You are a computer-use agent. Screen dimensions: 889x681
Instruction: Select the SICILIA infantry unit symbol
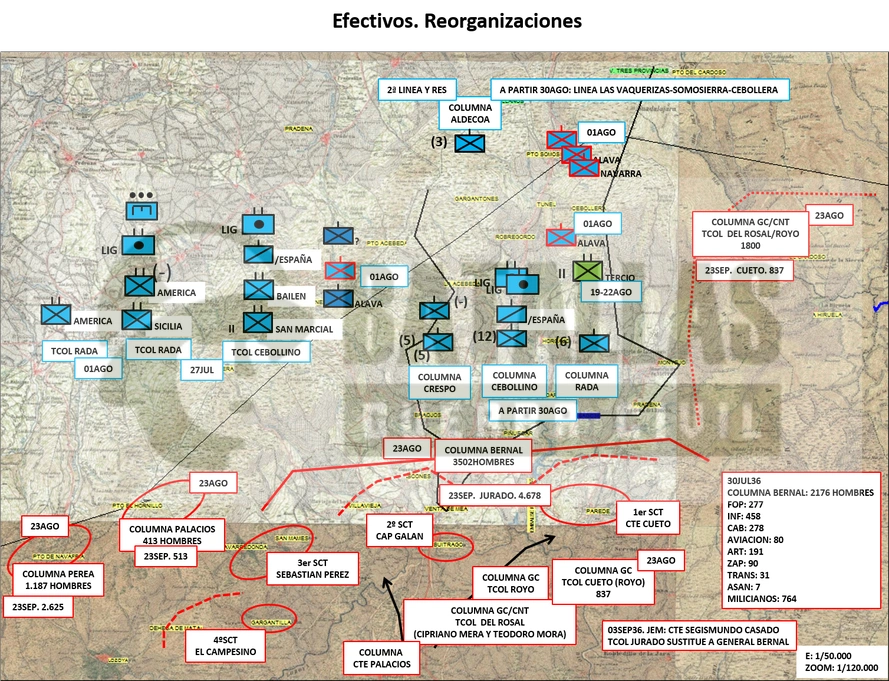pyautogui.click(x=137, y=318)
